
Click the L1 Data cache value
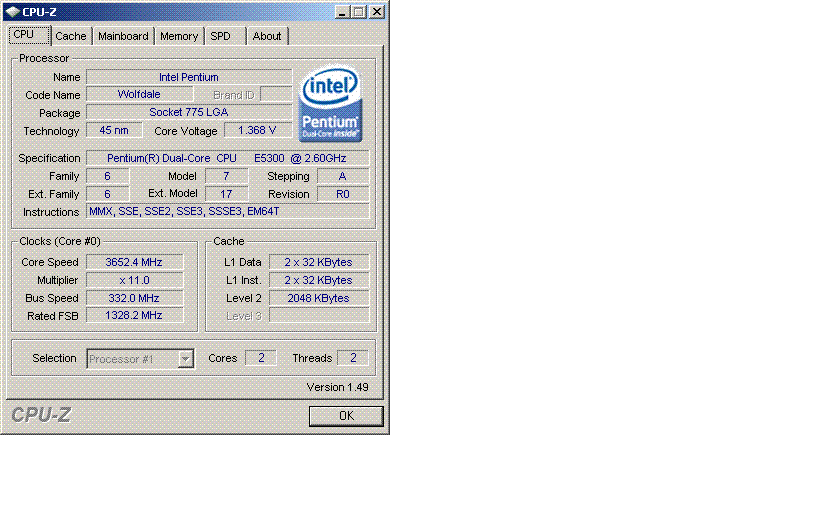tap(319, 262)
